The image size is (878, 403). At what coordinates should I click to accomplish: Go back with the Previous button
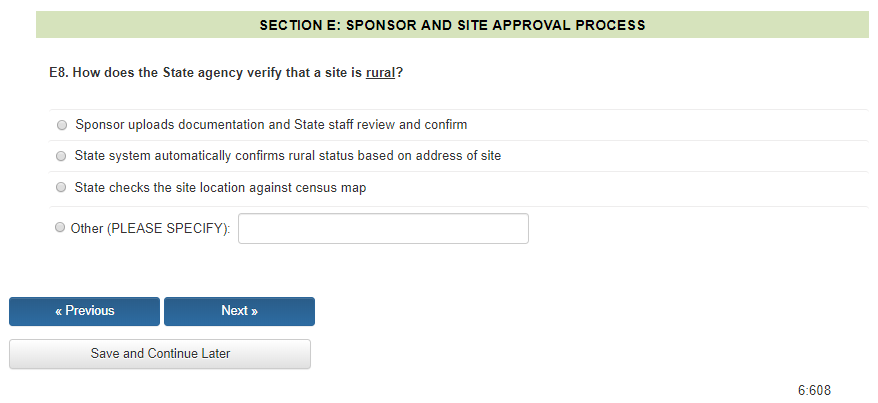point(84,311)
